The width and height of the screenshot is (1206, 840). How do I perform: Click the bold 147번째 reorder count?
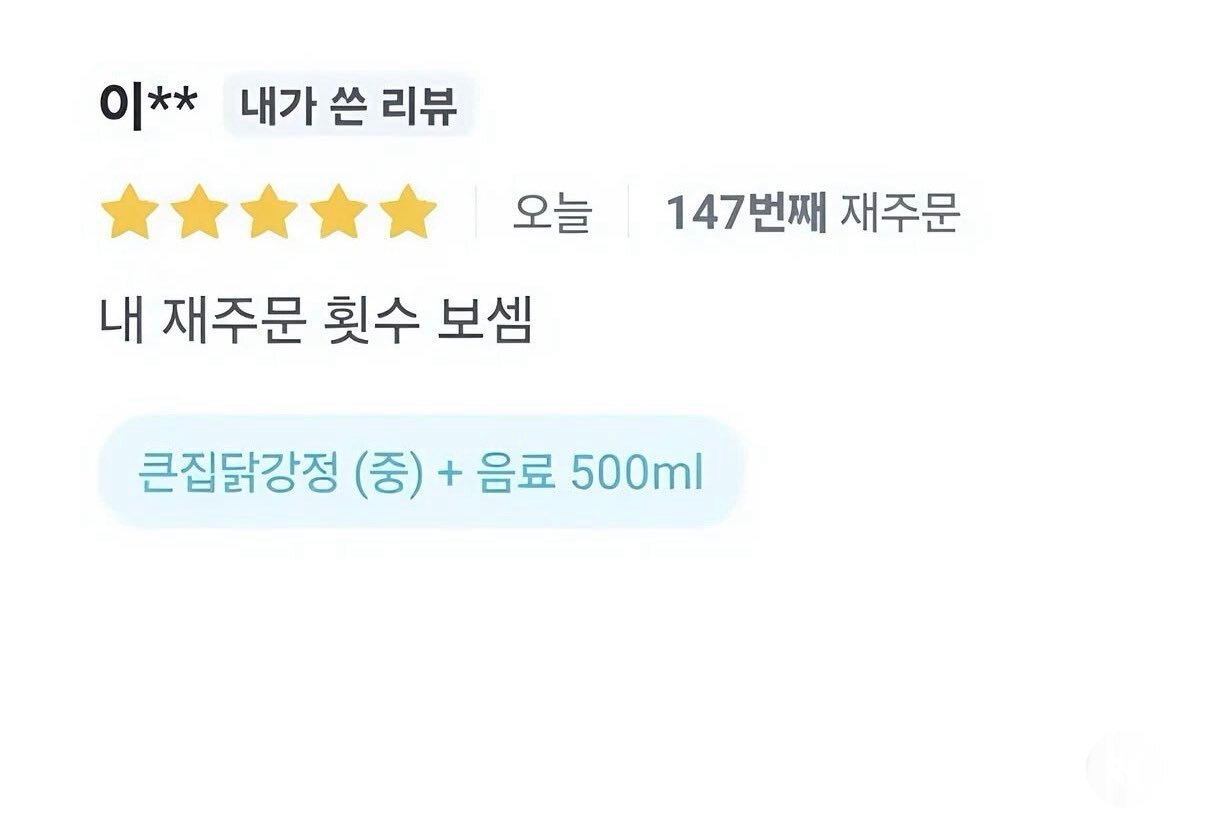click(x=746, y=212)
